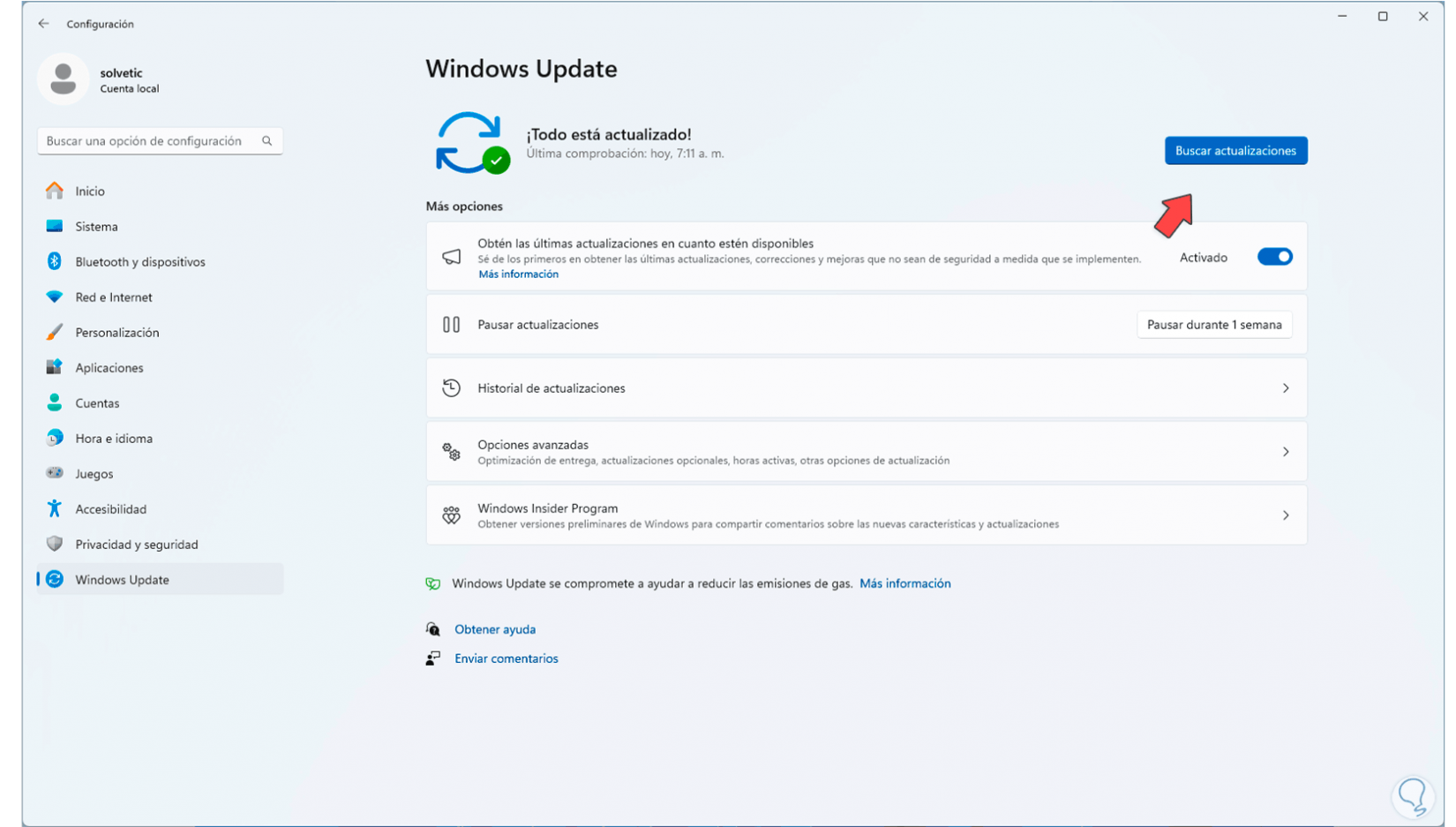The width and height of the screenshot is (1456, 827).
Task: Open Privacidad y seguridad section
Action: [x=160, y=544]
